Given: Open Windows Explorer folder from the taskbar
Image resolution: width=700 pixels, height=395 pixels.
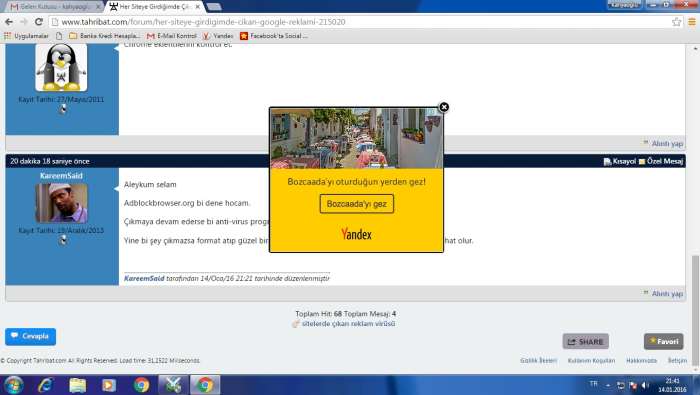Looking at the screenshot, I should tap(77, 385).
